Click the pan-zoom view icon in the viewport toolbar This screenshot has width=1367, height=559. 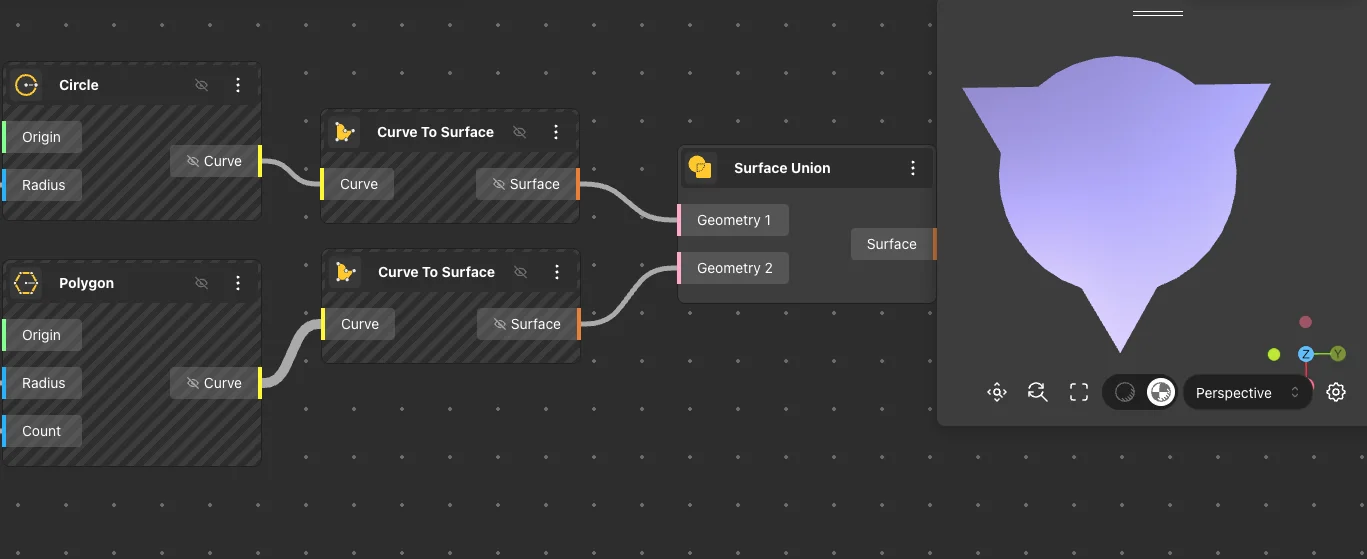click(x=996, y=393)
